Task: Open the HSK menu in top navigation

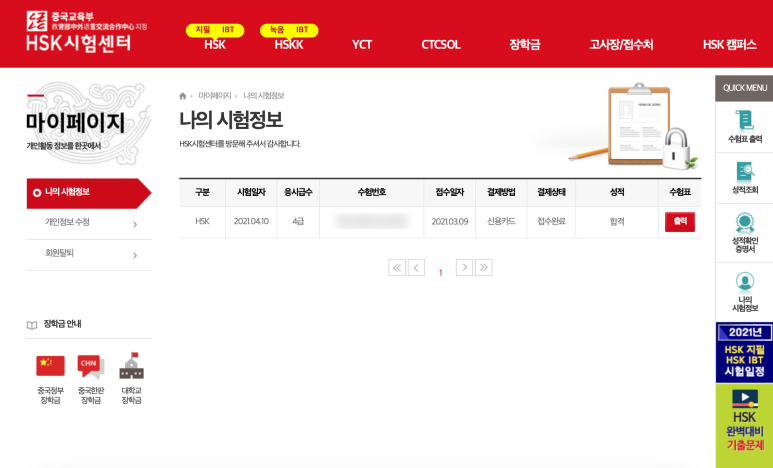Action: 215,45
